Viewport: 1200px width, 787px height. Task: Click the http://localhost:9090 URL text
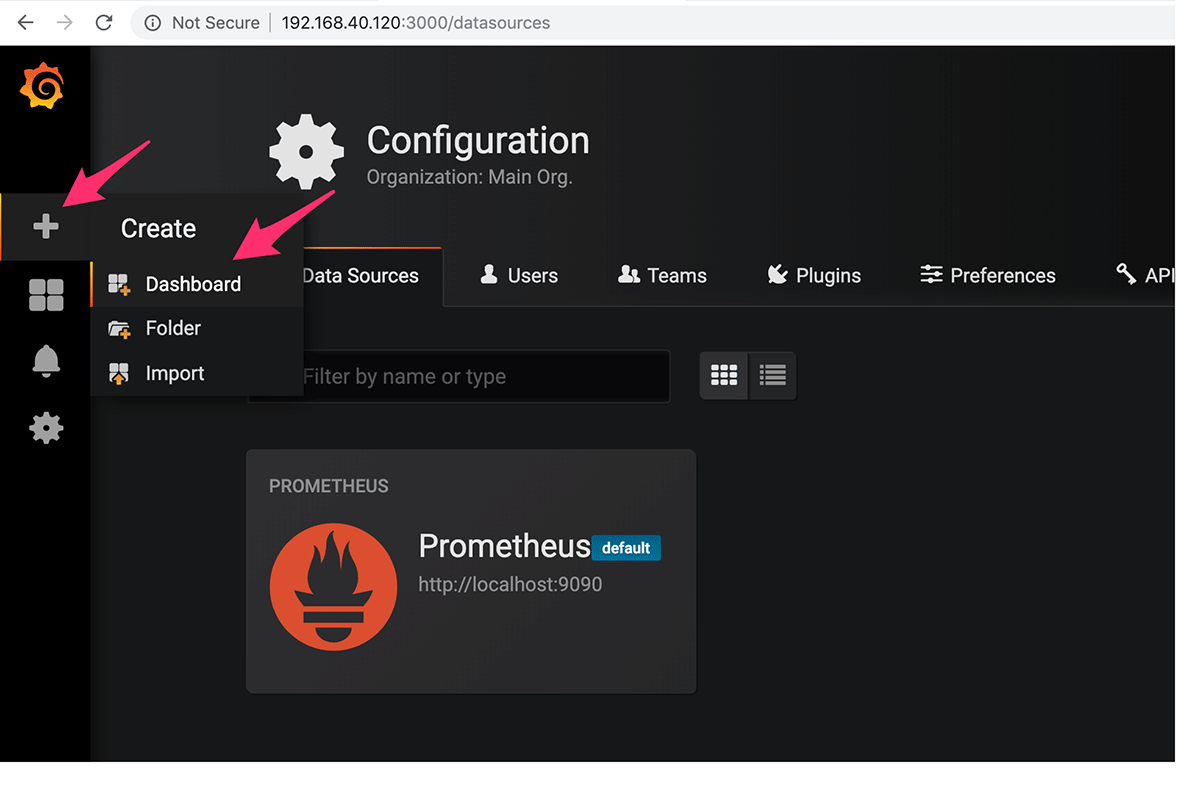(510, 584)
